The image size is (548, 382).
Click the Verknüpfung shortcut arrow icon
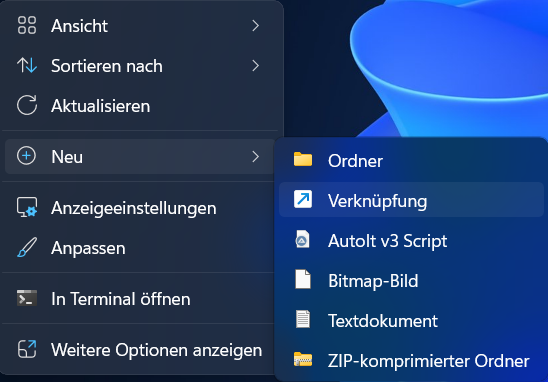(303, 199)
